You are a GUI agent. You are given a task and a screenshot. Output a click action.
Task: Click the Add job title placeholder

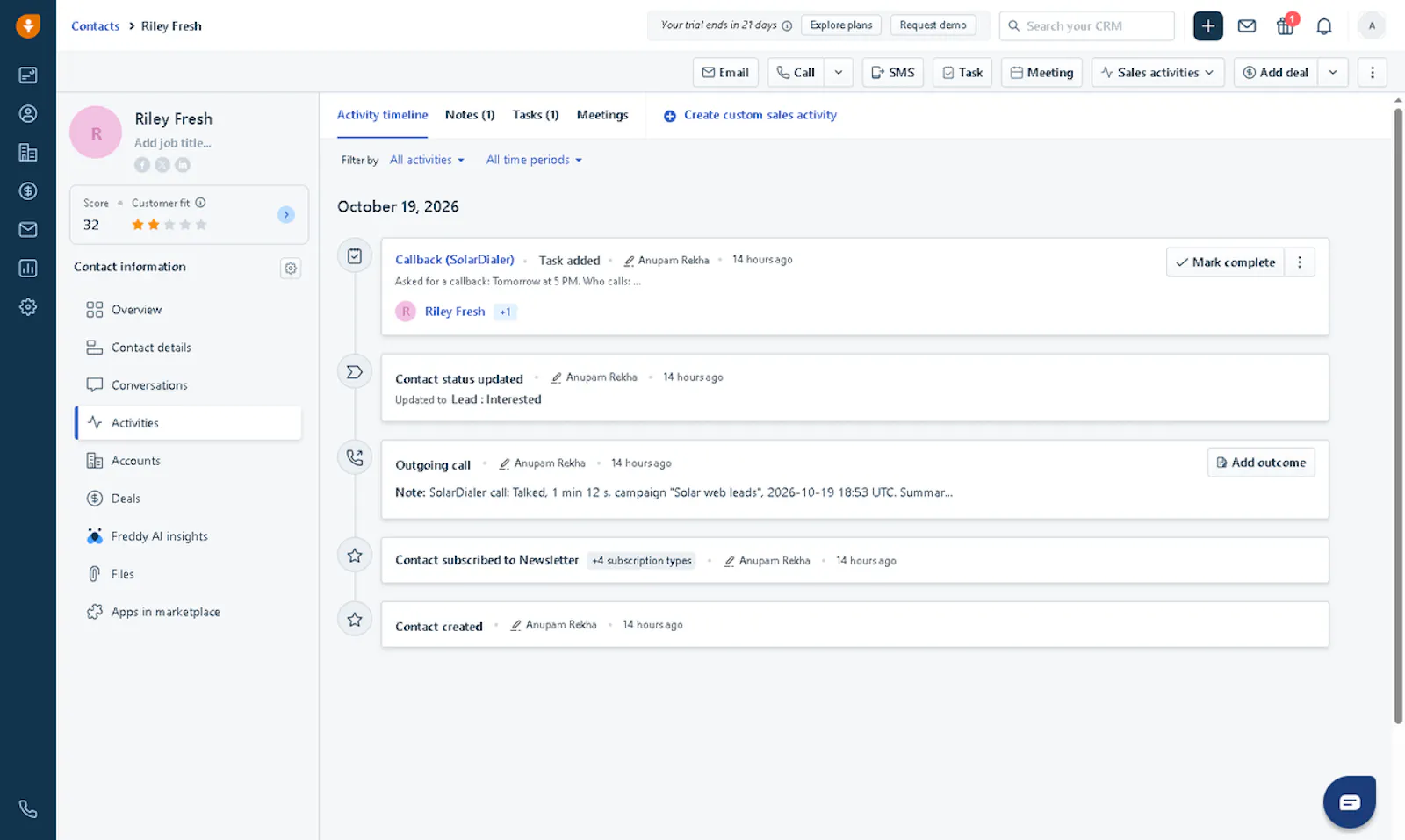[172, 143]
